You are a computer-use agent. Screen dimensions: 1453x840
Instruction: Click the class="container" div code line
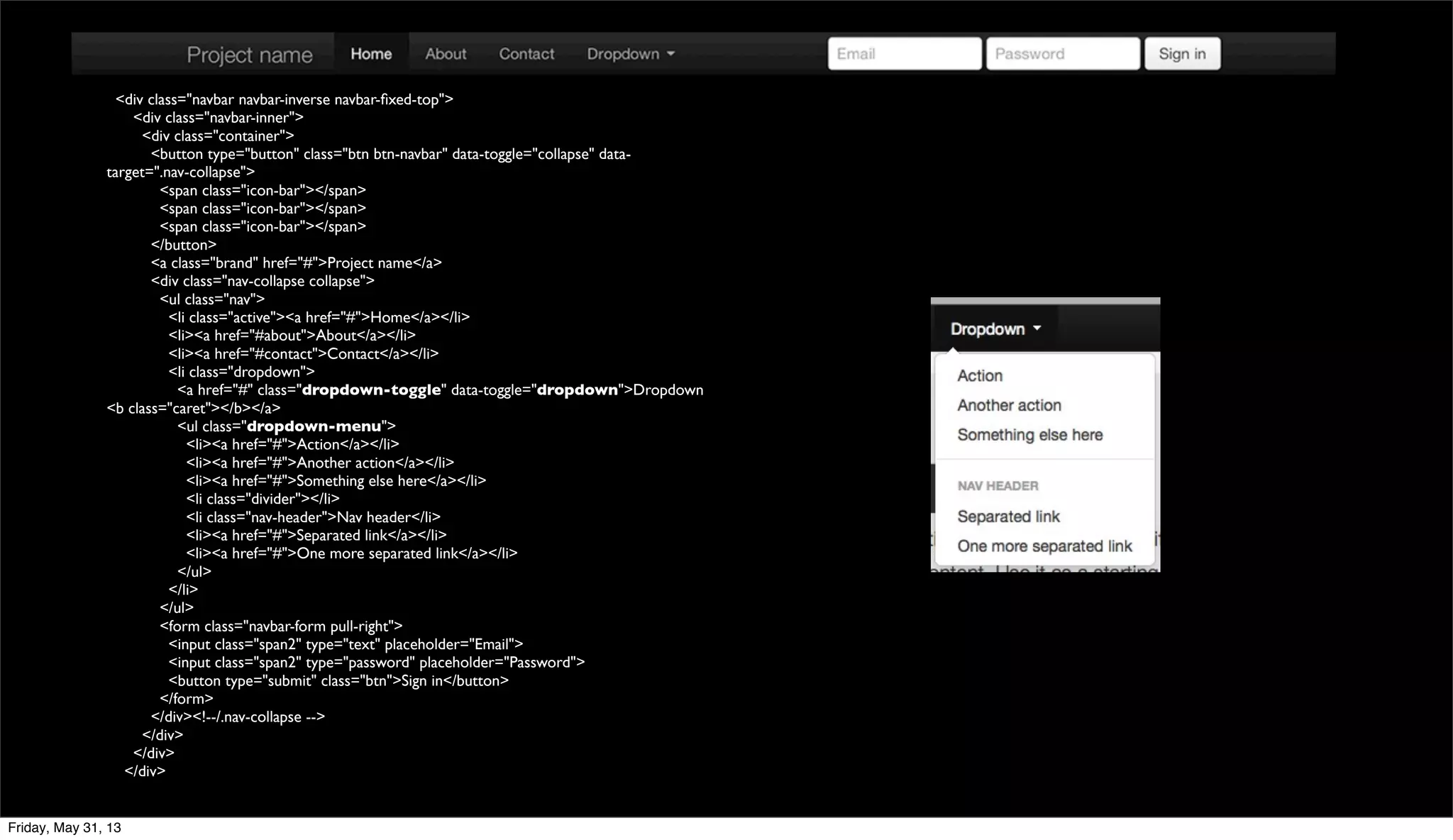pos(218,136)
